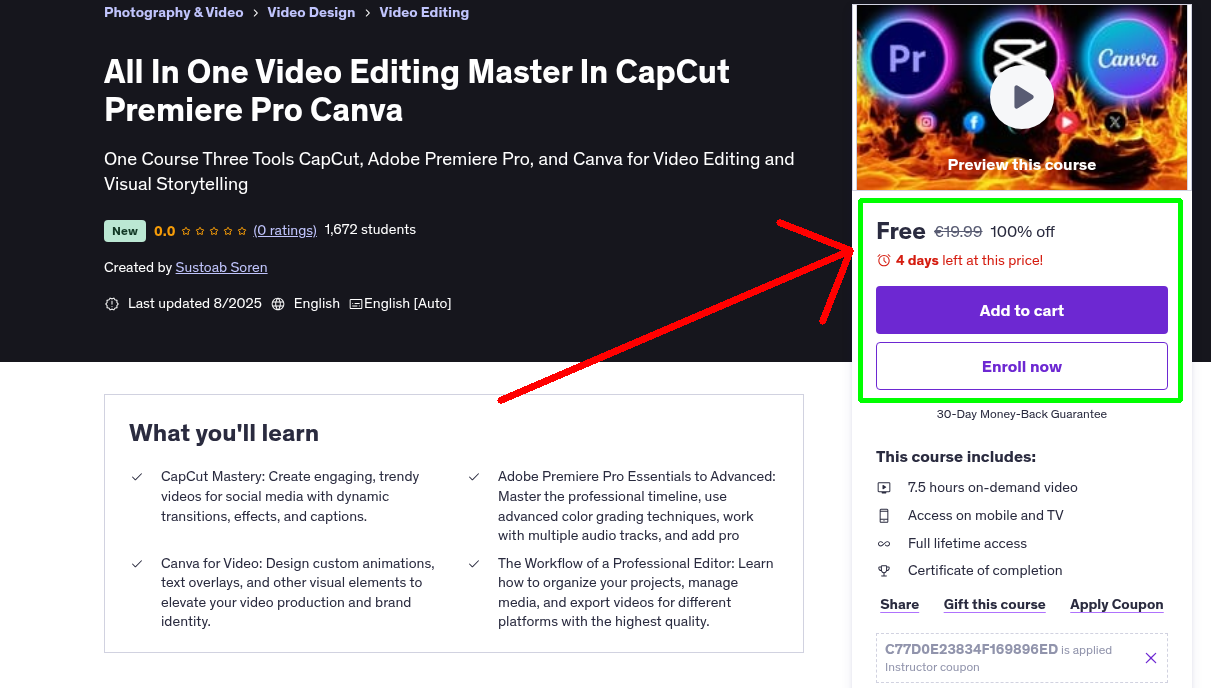
Task: Click the checkmark beside Workflow of a Professional Editor
Action: coord(474,564)
